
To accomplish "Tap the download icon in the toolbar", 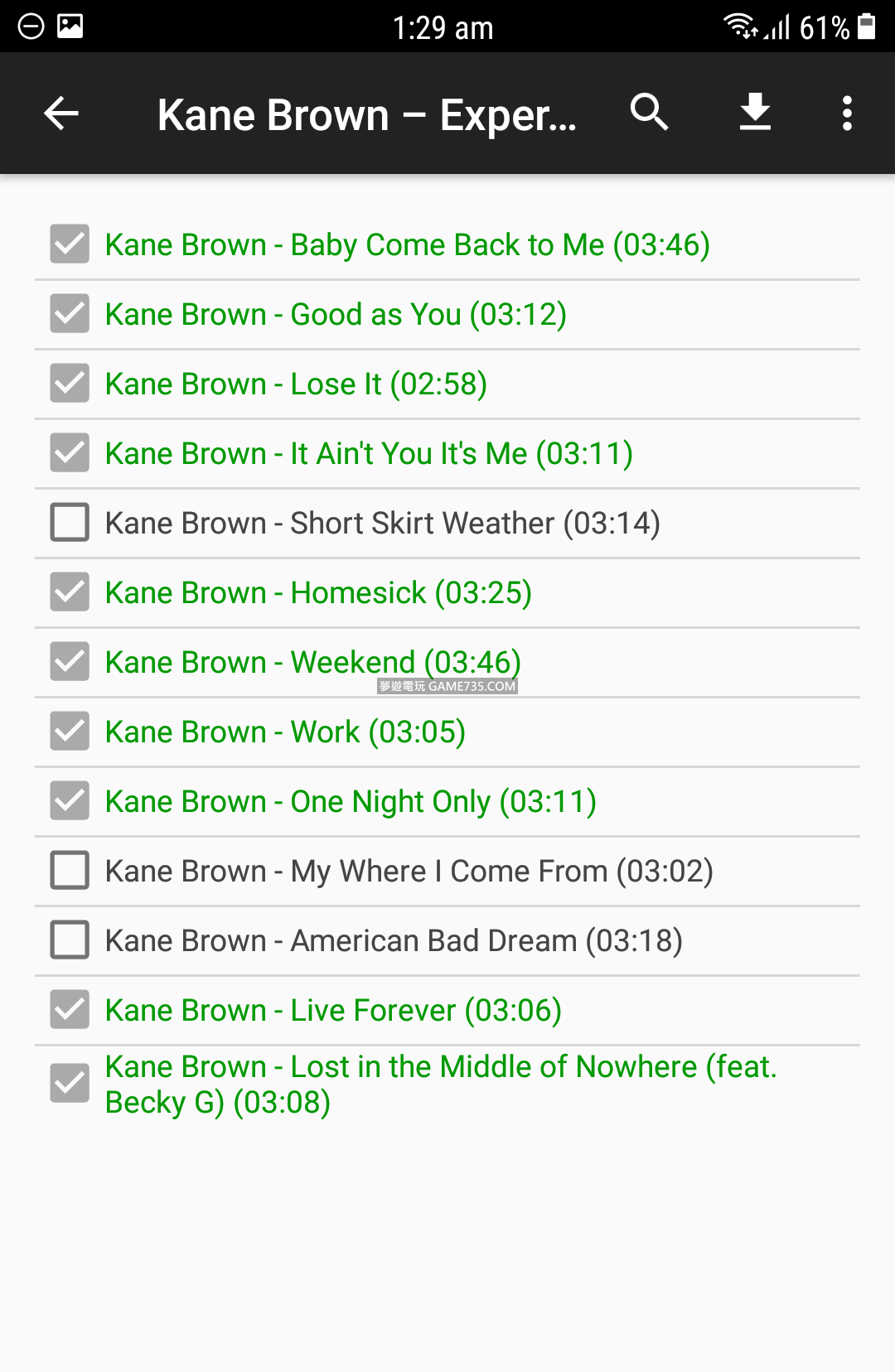I will tap(755, 112).
